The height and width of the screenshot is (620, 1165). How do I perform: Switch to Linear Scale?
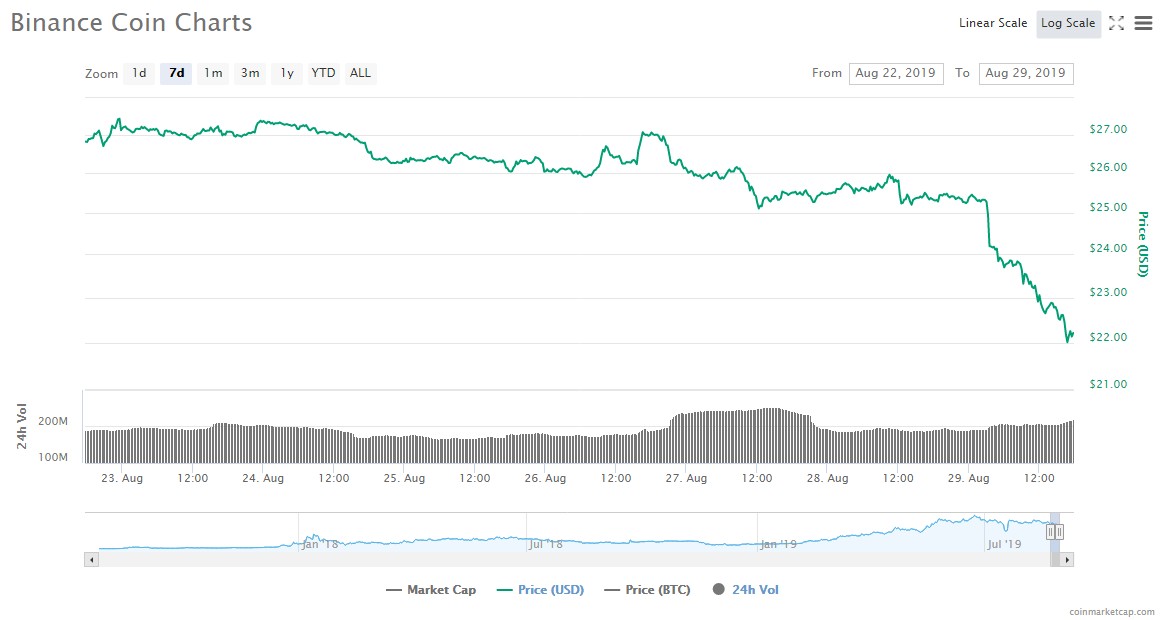(993, 23)
